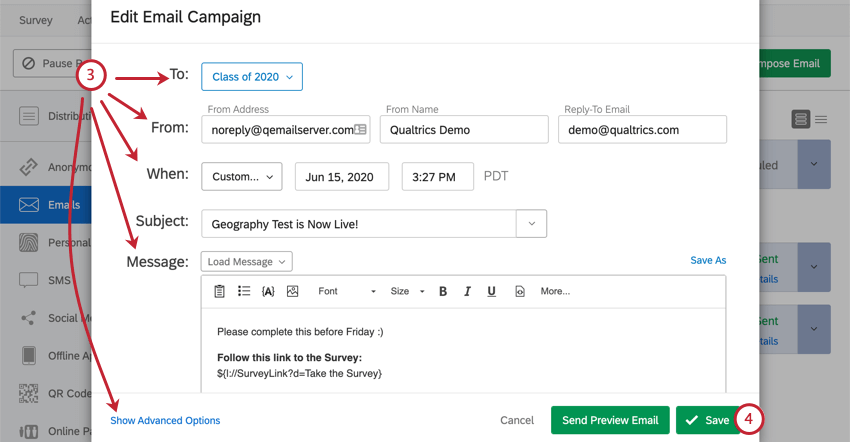The height and width of the screenshot is (442, 850).
Task: Click the Show Advanced Options link
Action: 165,421
